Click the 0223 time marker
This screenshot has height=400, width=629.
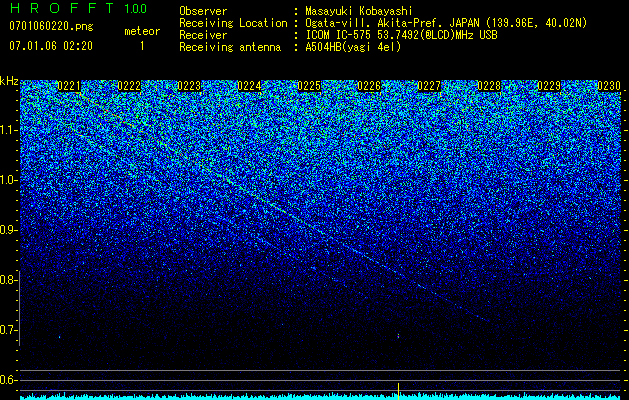189,86
